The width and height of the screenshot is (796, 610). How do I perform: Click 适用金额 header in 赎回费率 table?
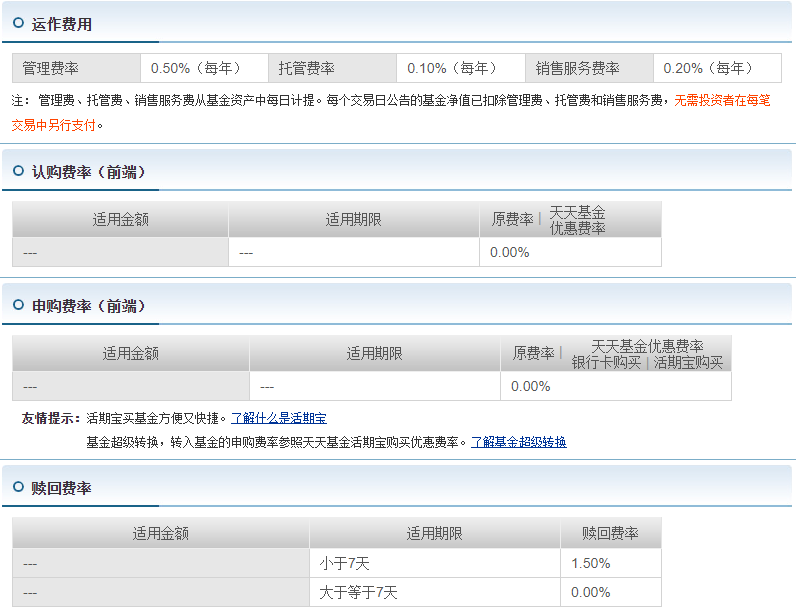pyautogui.click(x=161, y=533)
